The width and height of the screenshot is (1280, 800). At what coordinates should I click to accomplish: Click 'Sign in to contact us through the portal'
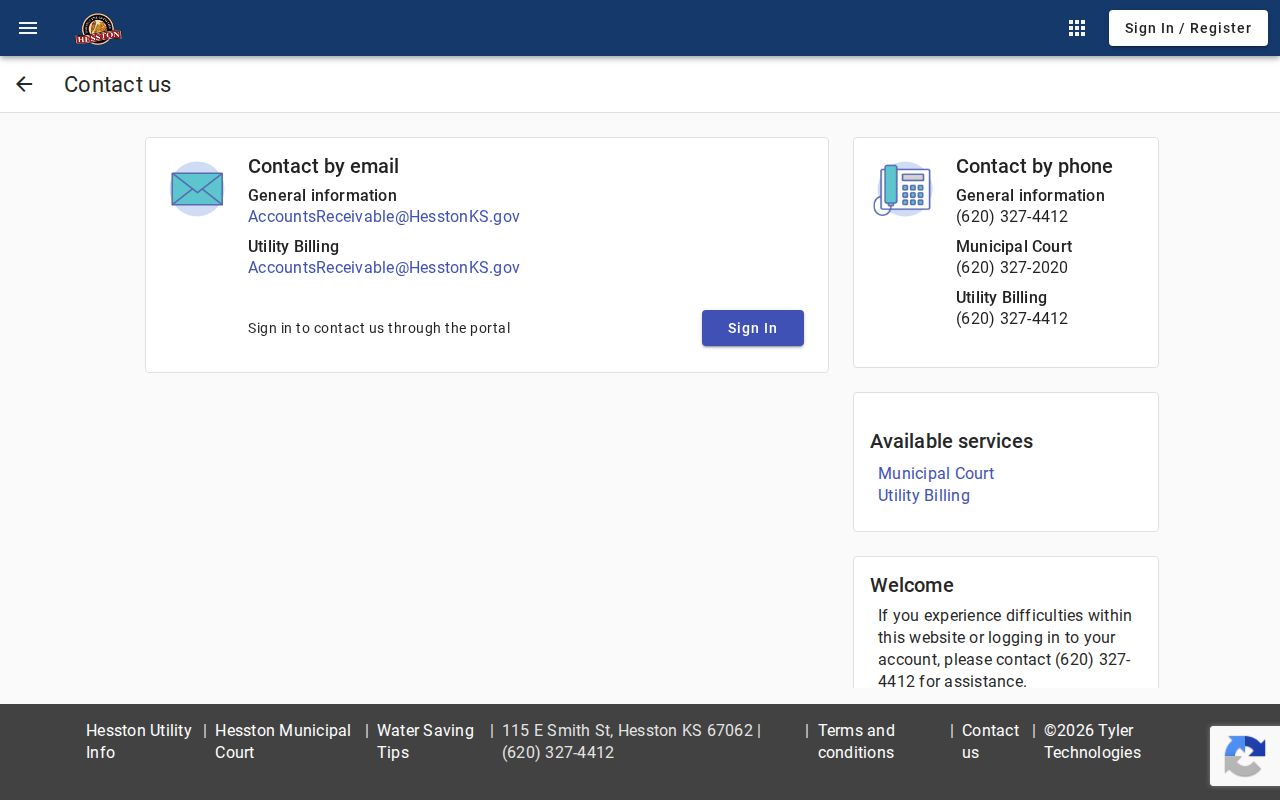[379, 328]
